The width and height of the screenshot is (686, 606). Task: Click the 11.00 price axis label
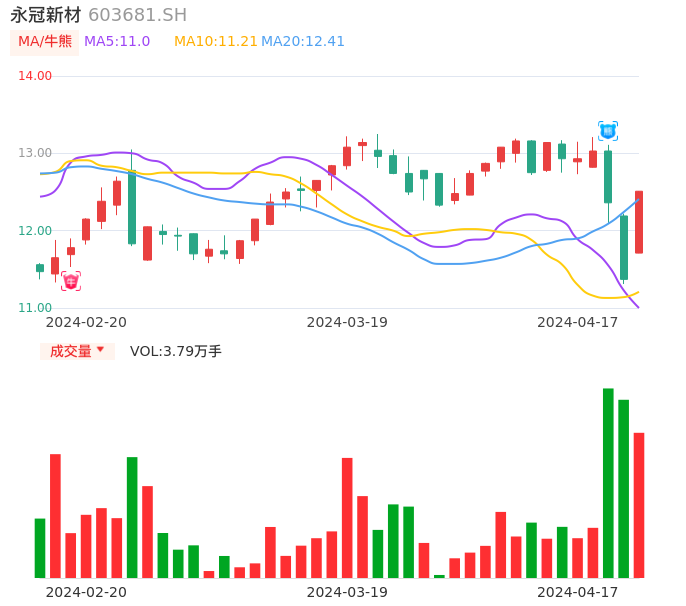click(35, 308)
